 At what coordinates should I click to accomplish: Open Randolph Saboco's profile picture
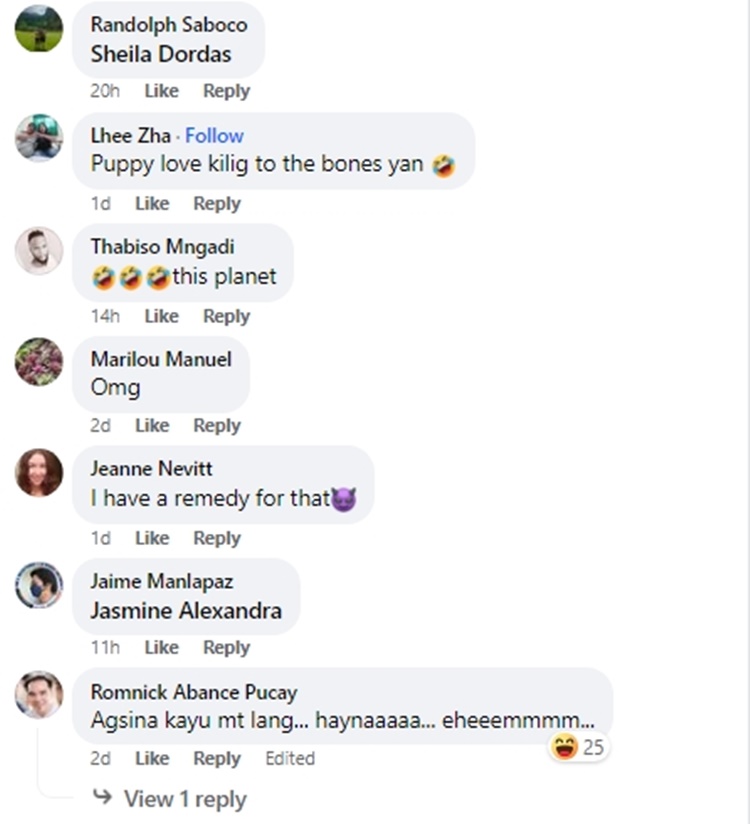(39, 27)
